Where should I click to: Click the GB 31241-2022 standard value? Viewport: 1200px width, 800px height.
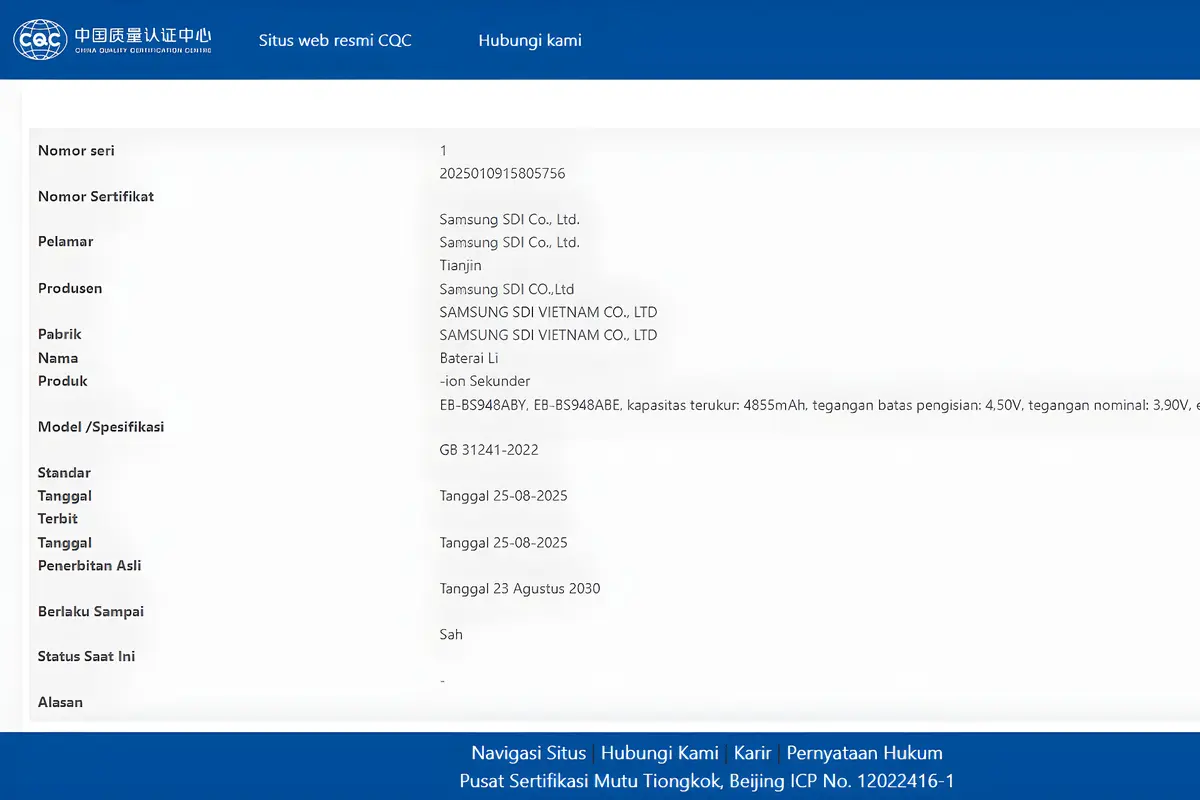pos(489,450)
